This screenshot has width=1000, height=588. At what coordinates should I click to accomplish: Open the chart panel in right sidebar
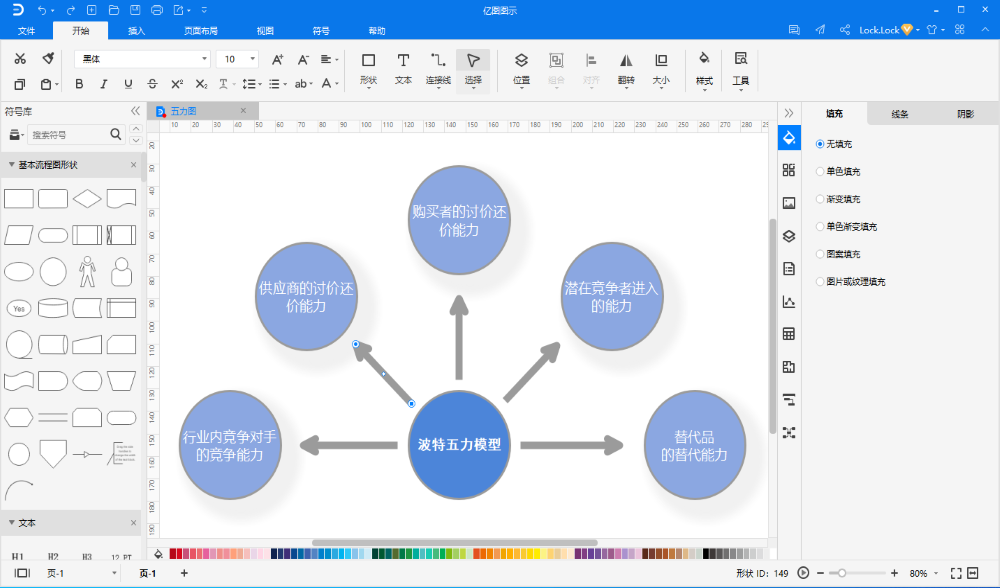coord(789,302)
